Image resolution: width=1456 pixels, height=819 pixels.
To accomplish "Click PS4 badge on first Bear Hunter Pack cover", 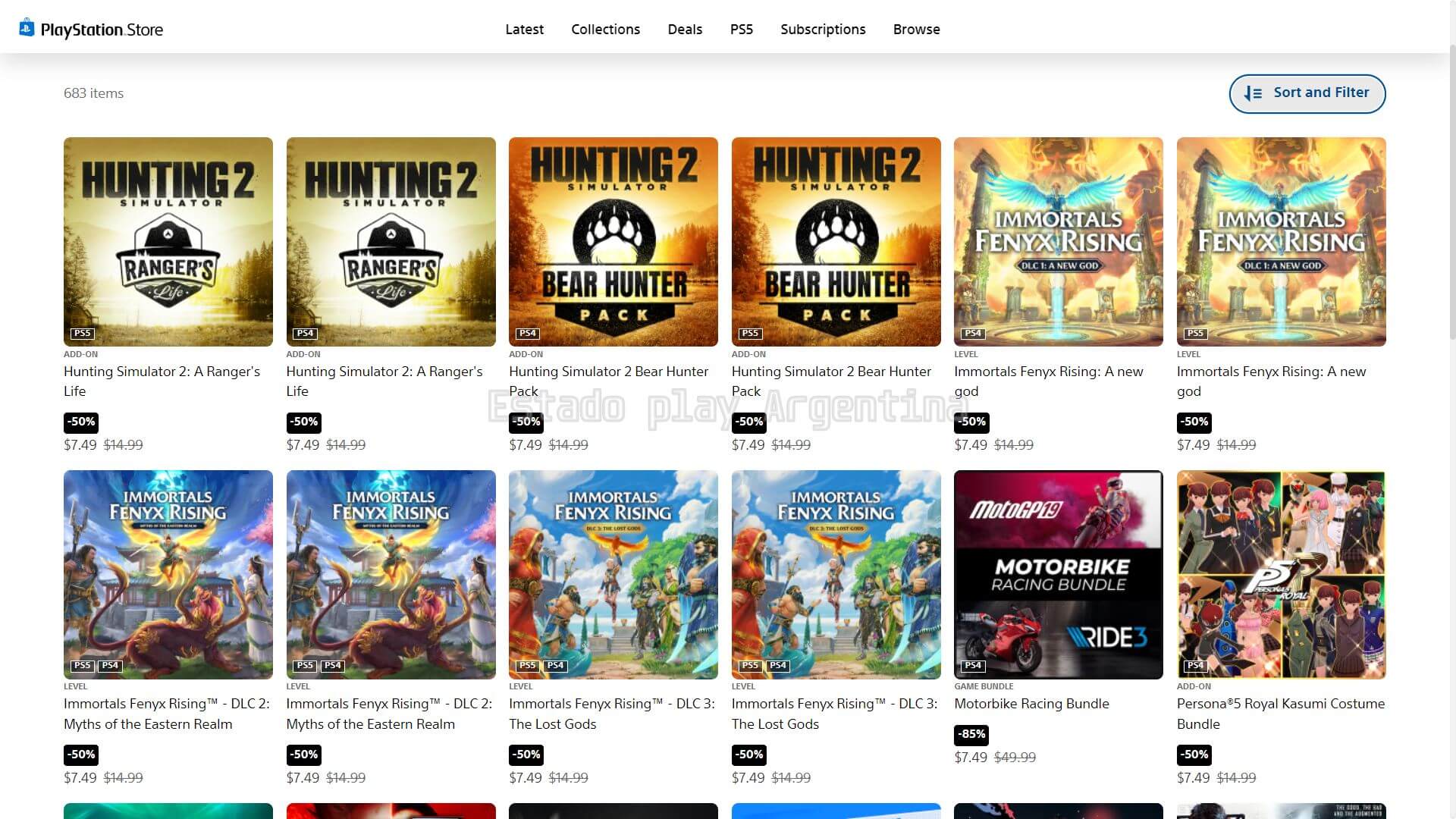I will [x=527, y=334].
